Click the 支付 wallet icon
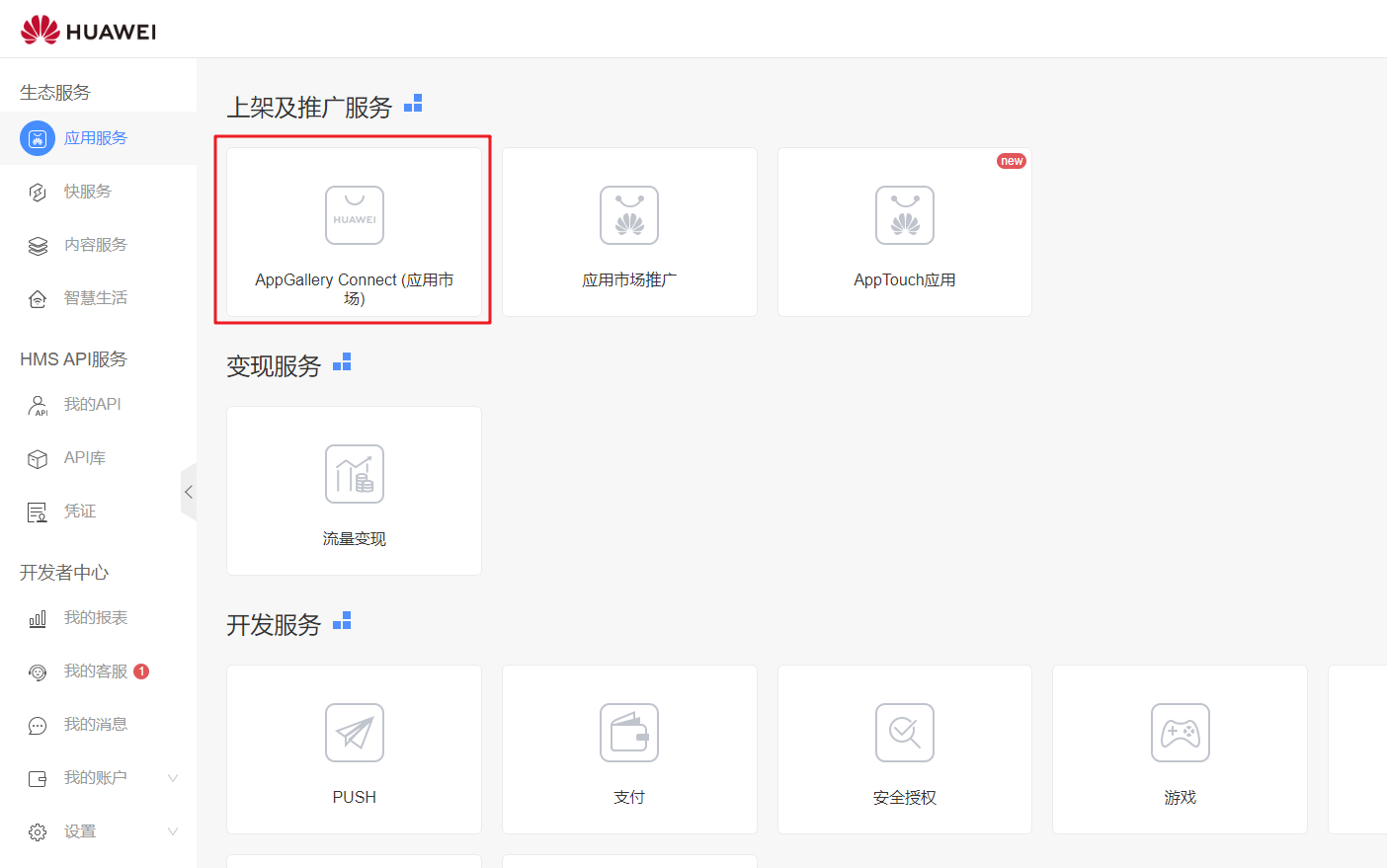This screenshot has width=1387, height=868. tap(629, 733)
